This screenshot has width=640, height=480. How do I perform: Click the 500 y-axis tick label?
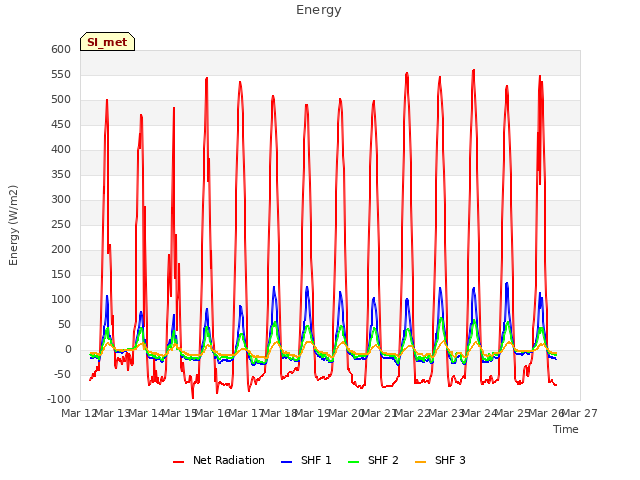(61, 100)
